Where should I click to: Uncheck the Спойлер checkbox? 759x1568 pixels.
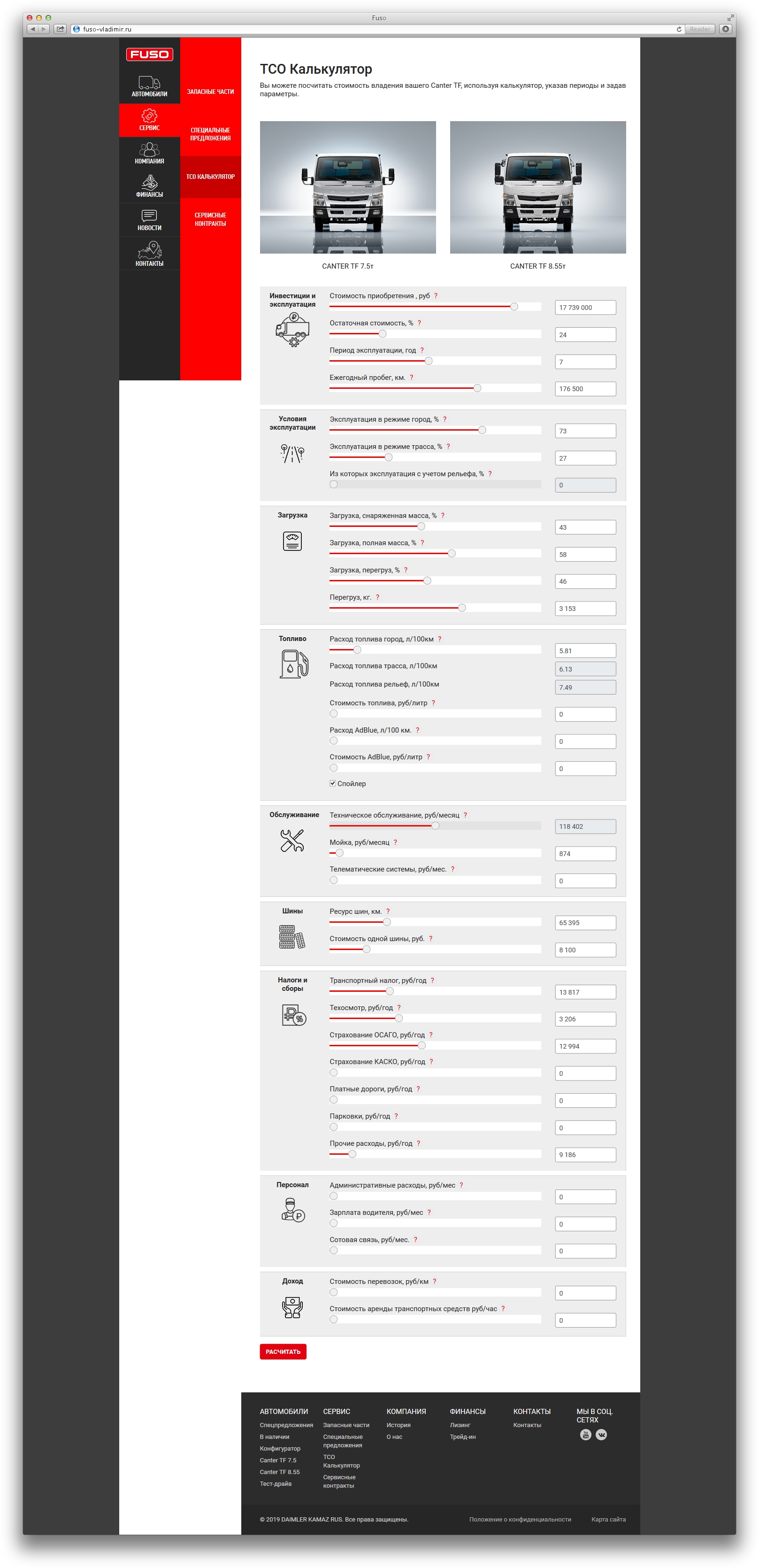point(333,783)
